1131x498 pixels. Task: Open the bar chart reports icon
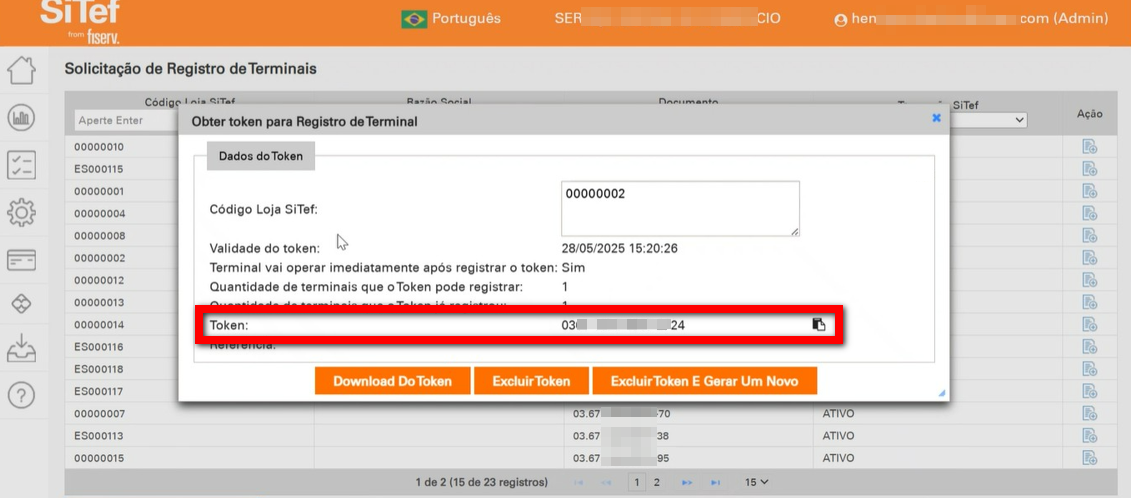click(x=21, y=118)
